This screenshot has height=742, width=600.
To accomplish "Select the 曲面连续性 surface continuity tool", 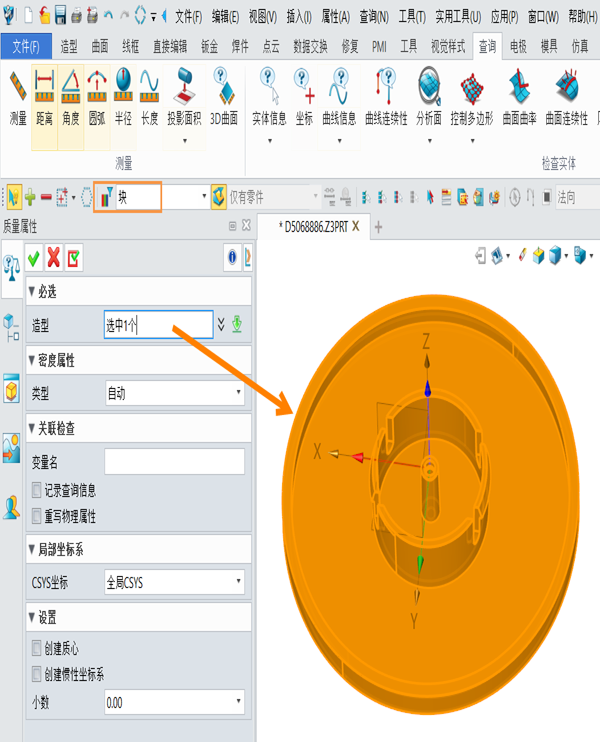I will (x=567, y=98).
